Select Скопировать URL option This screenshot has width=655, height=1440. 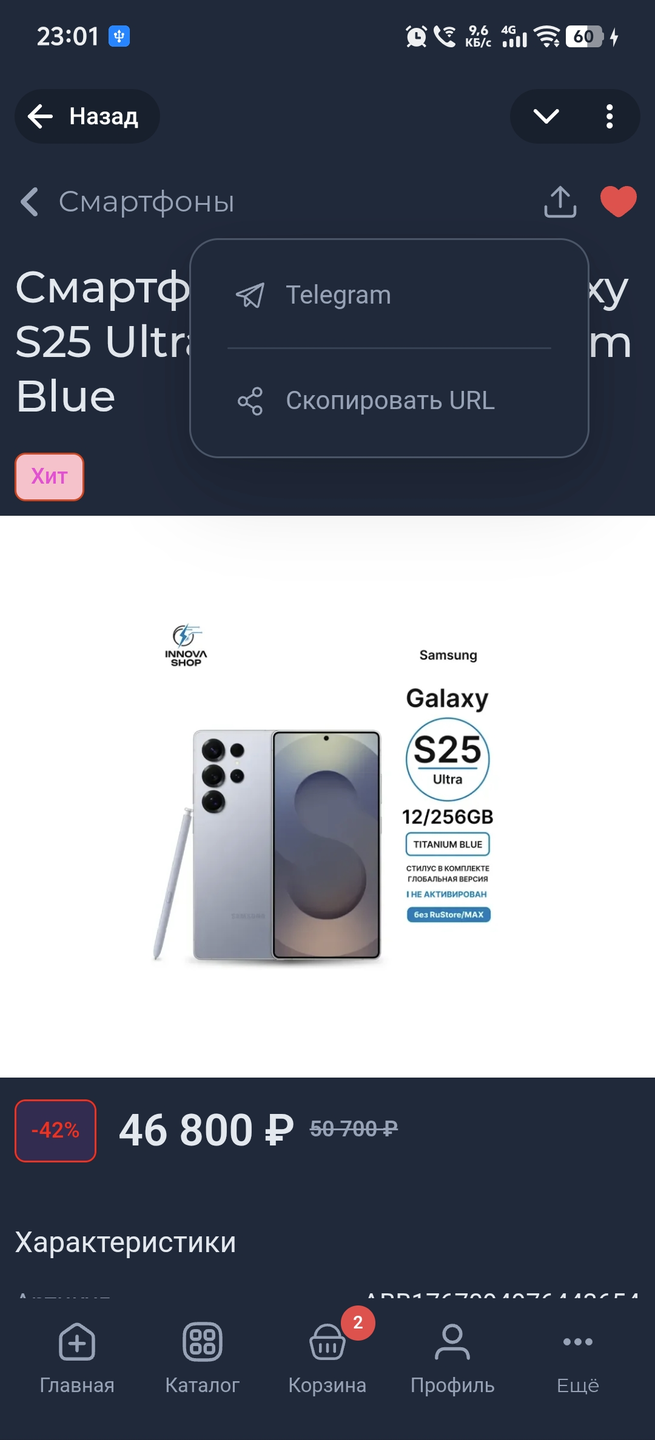click(x=389, y=401)
